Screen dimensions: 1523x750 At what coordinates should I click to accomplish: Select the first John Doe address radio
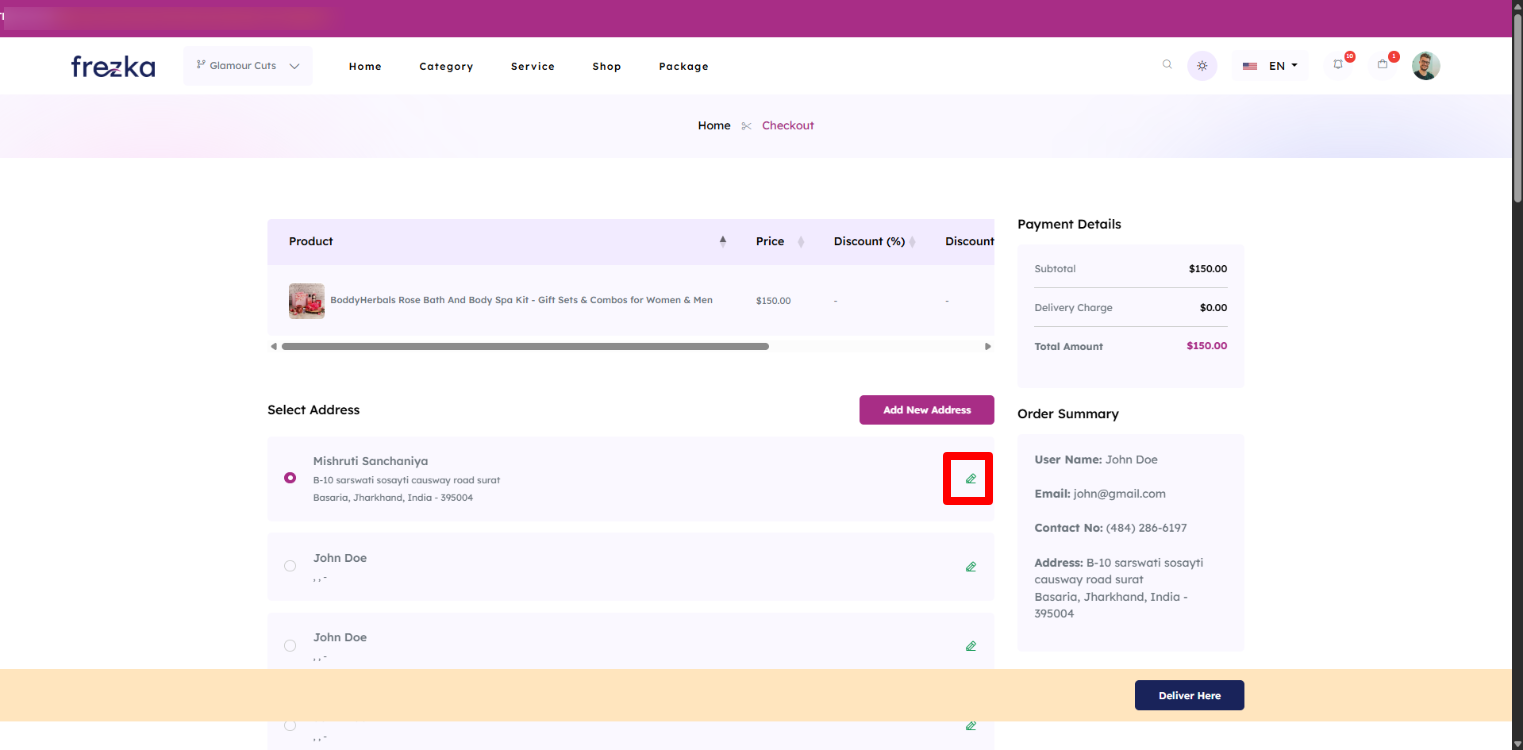pyautogui.click(x=290, y=566)
